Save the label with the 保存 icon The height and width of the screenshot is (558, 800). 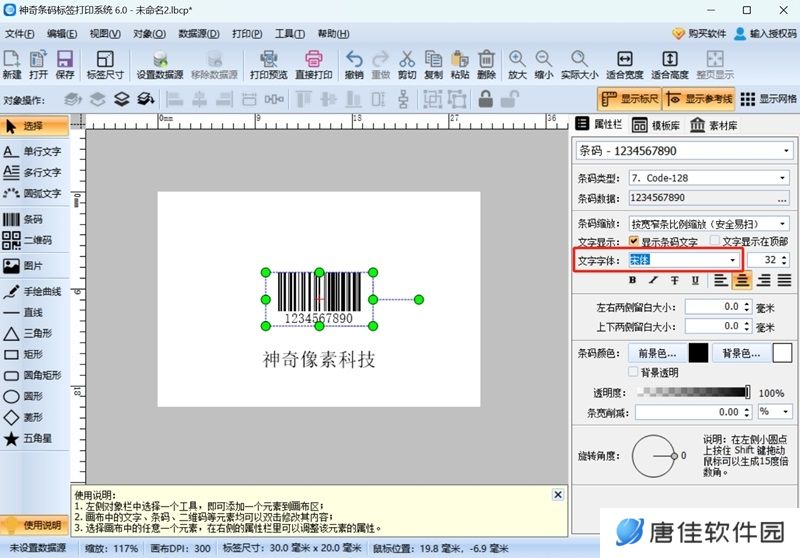pyautogui.click(x=65, y=64)
